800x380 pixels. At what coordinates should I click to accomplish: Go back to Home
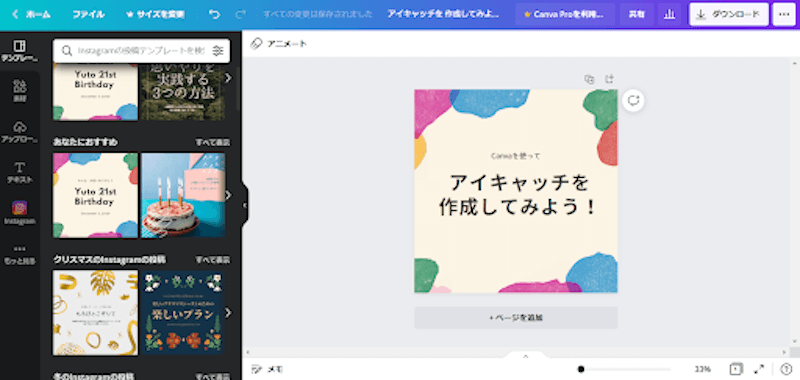coord(31,14)
